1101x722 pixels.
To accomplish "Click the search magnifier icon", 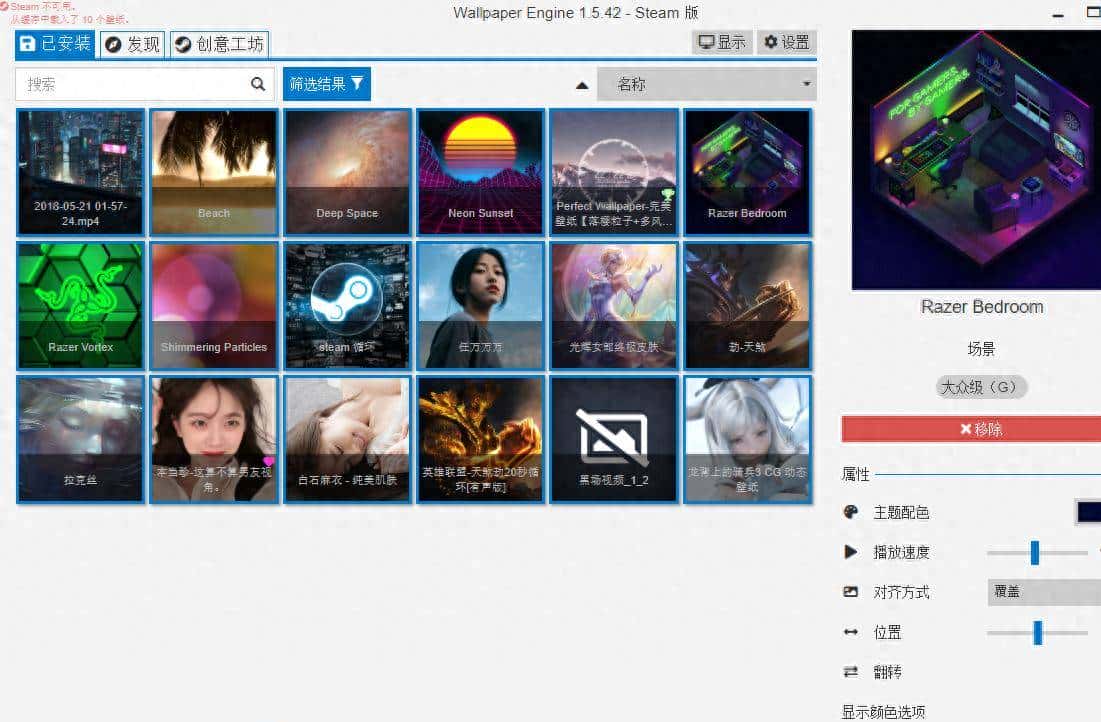I will pyautogui.click(x=258, y=85).
